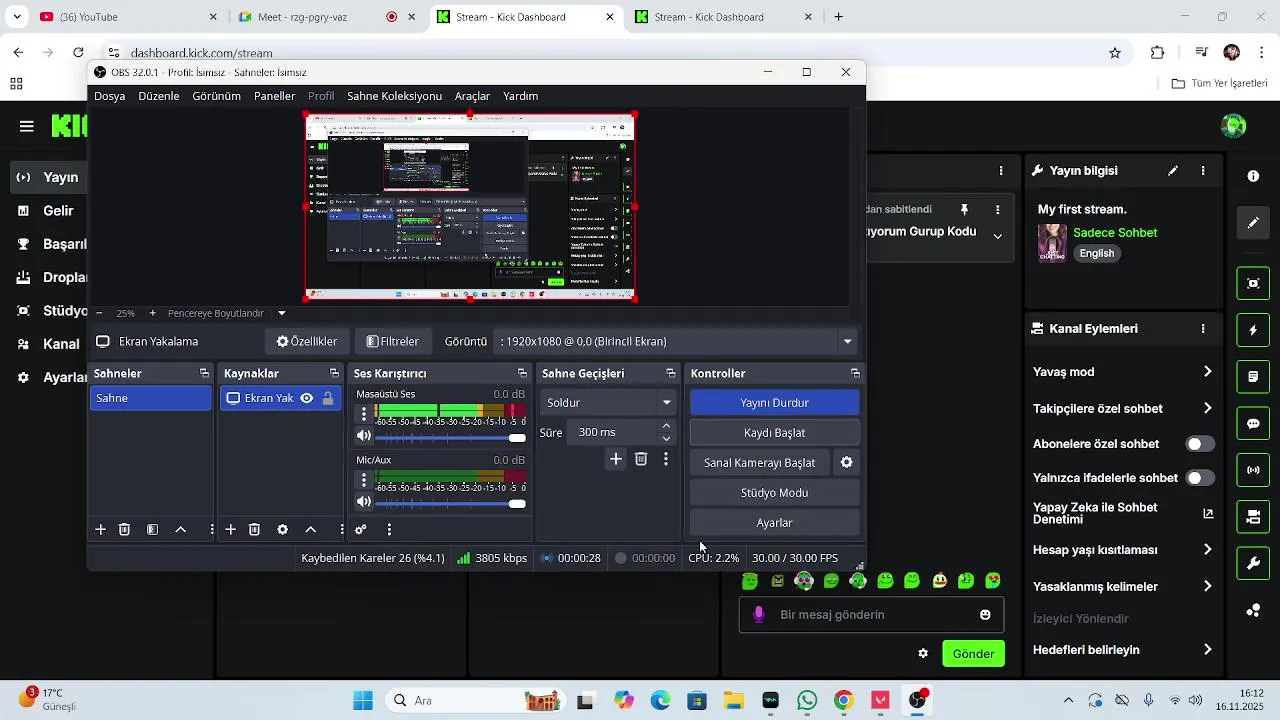Image resolution: width=1280 pixels, height=720 pixels.
Task: Adjust Masaüstü Ses volume slider
Action: pyautogui.click(x=451, y=437)
